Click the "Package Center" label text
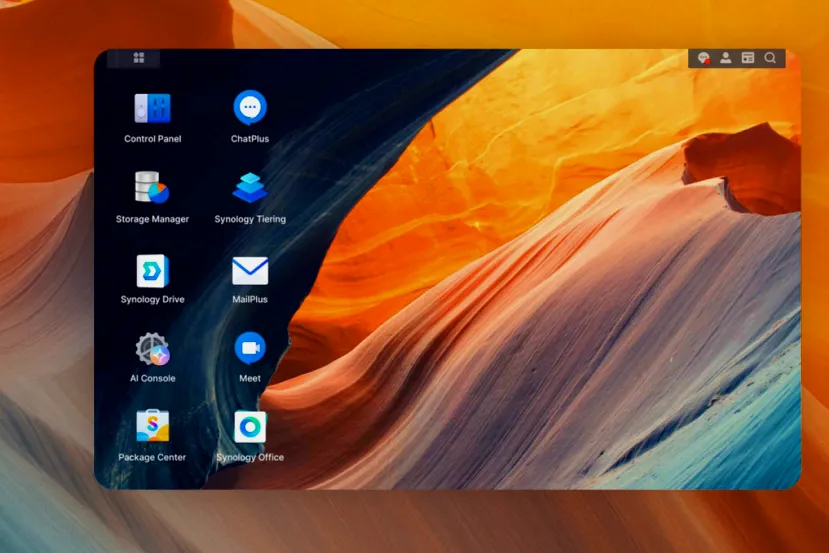 point(152,457)
